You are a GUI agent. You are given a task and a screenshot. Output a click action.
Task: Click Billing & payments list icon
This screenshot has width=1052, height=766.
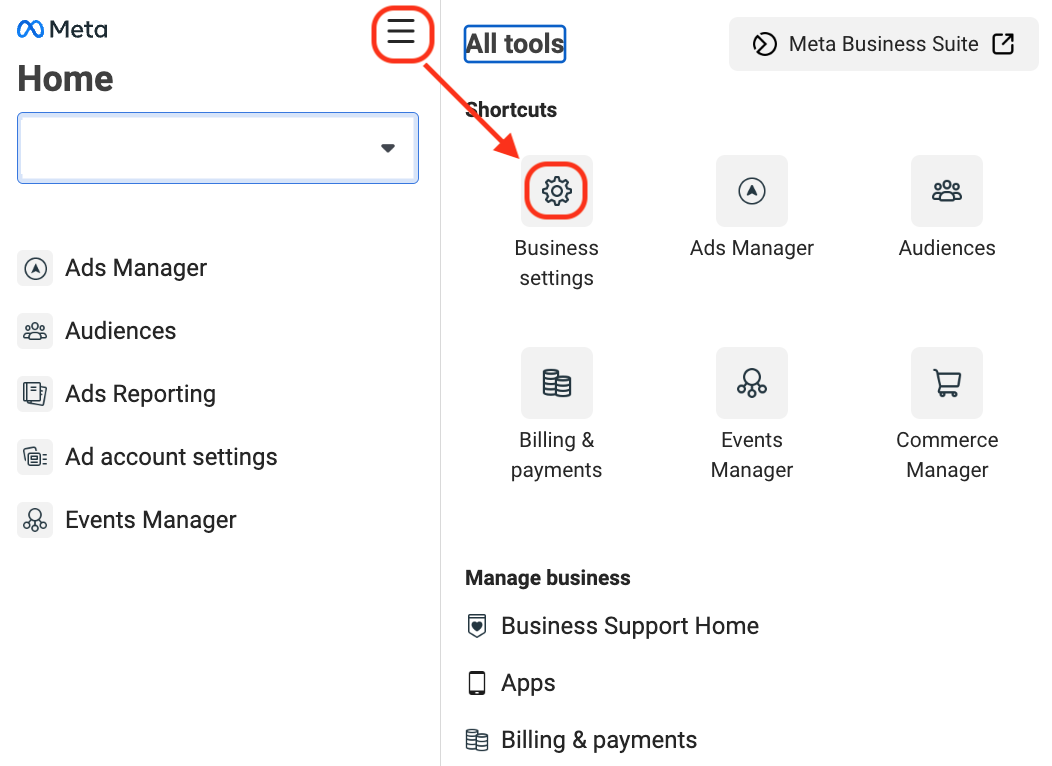tap(476, 740)
